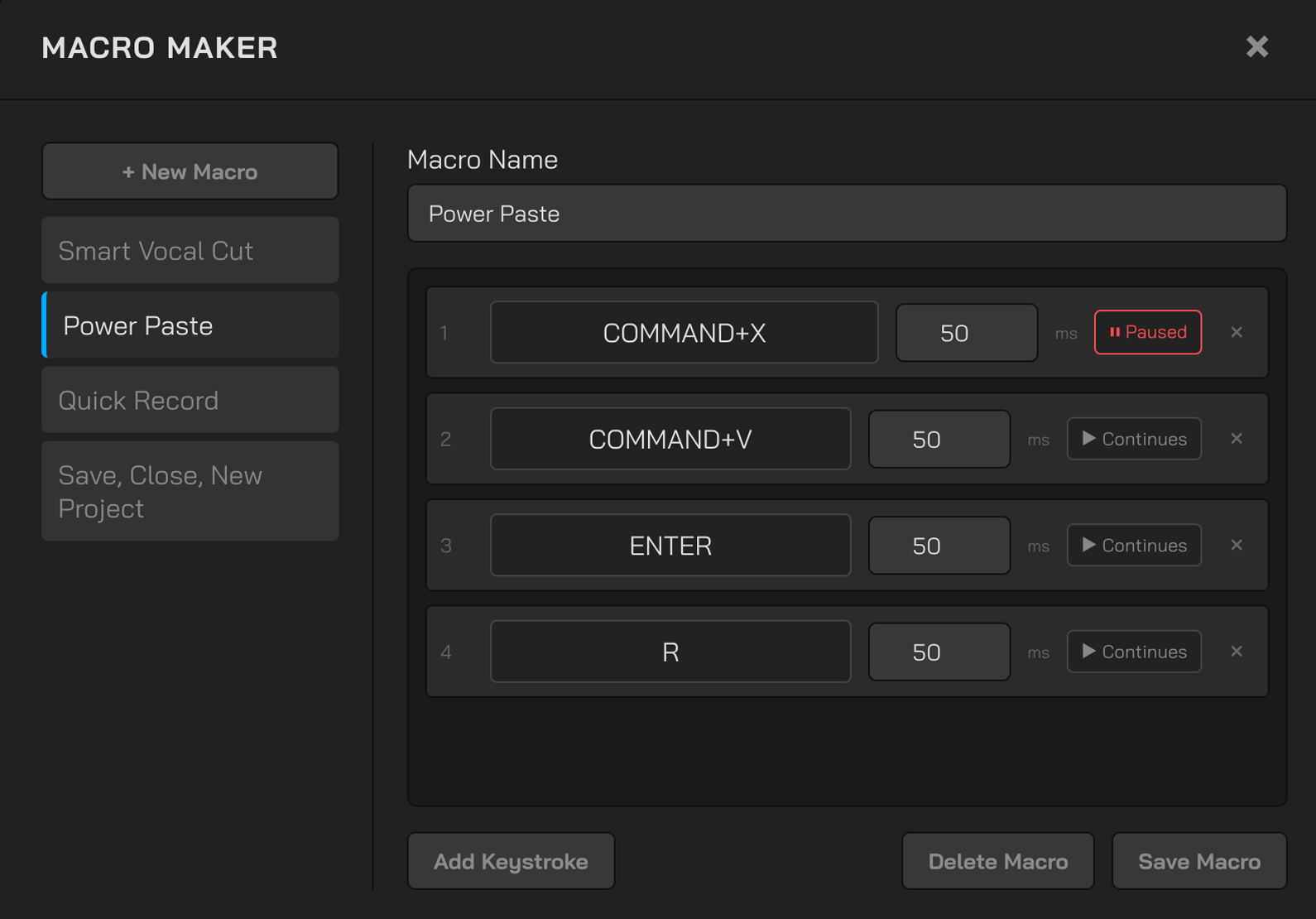
Task: Toggle Continues on the COMMAND+V row
Action: tap(1134, 439)
